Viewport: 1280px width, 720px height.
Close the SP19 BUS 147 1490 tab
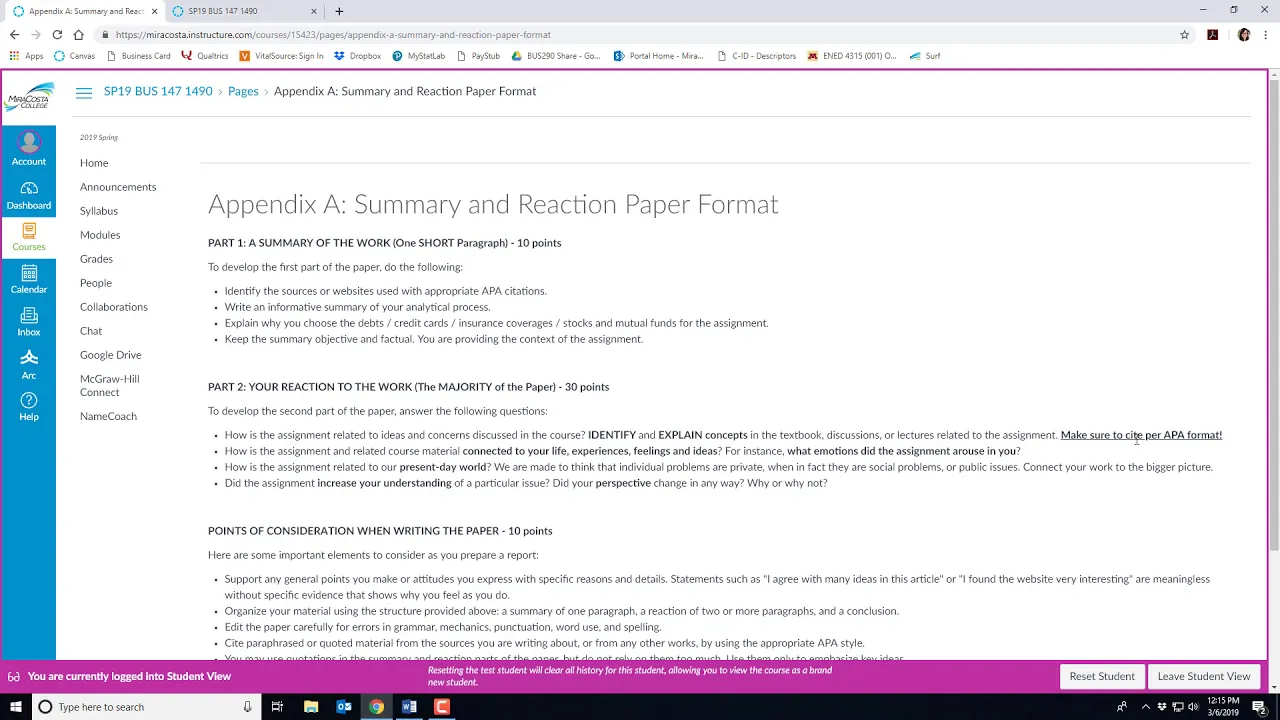314,11
